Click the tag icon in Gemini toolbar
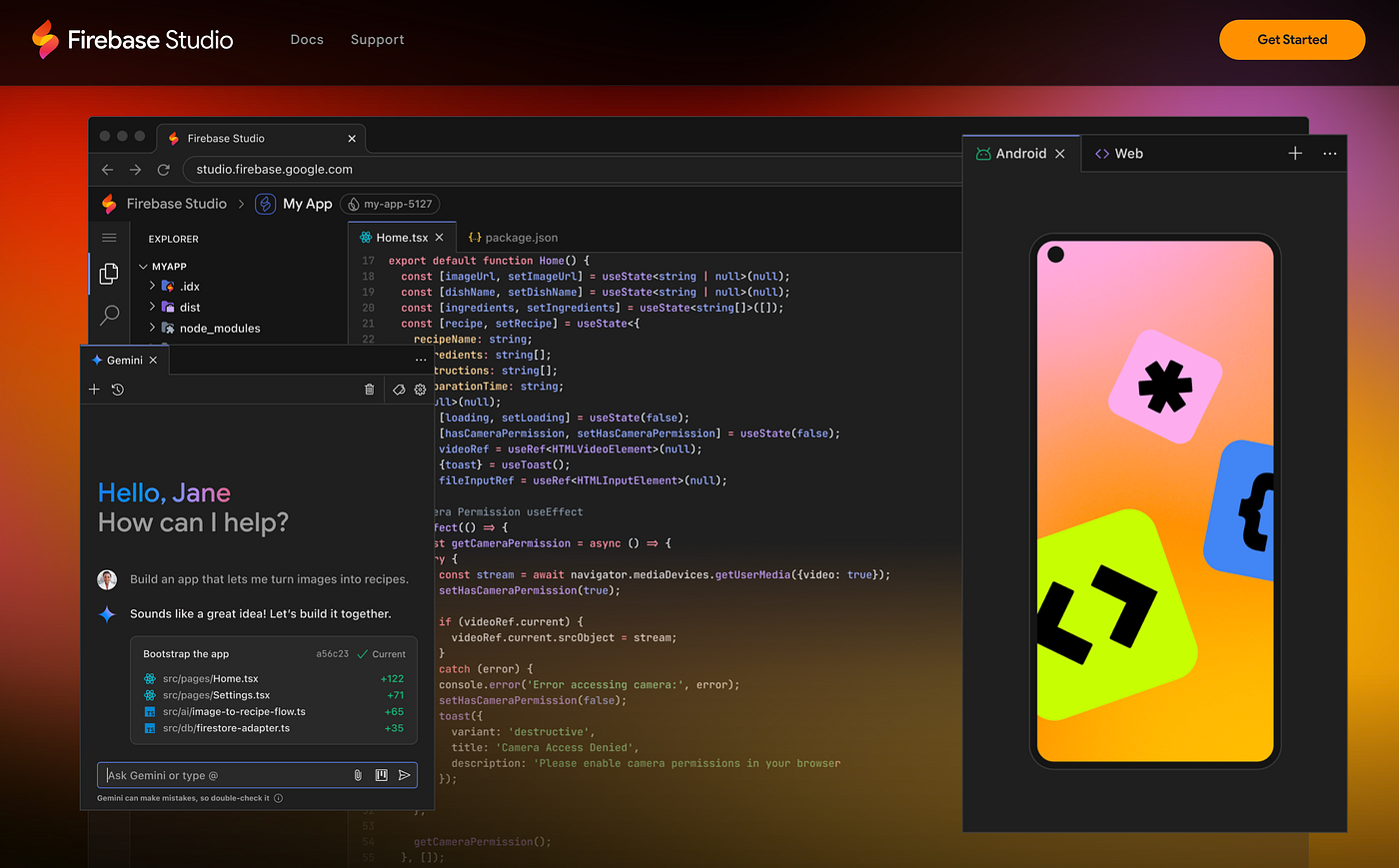1399x868 pixels. (399, 390)
